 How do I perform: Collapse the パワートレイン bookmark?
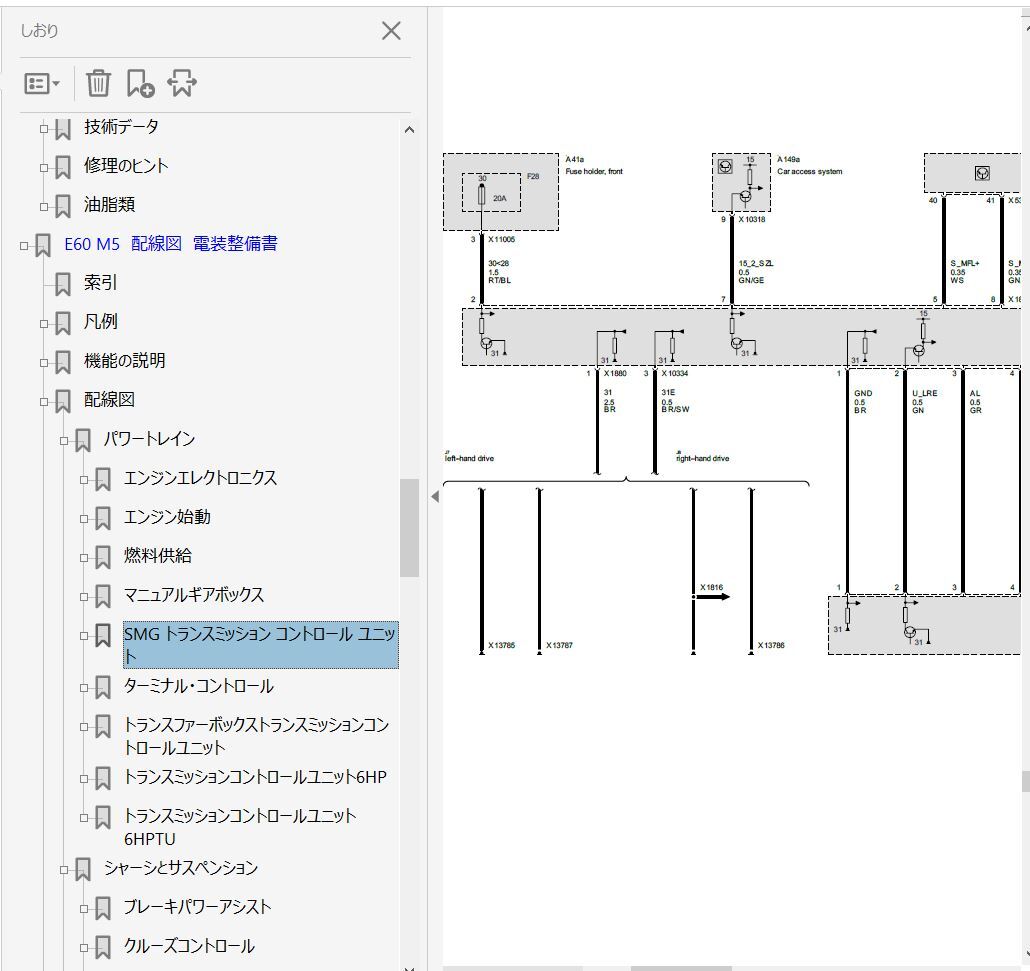[64, 441]
